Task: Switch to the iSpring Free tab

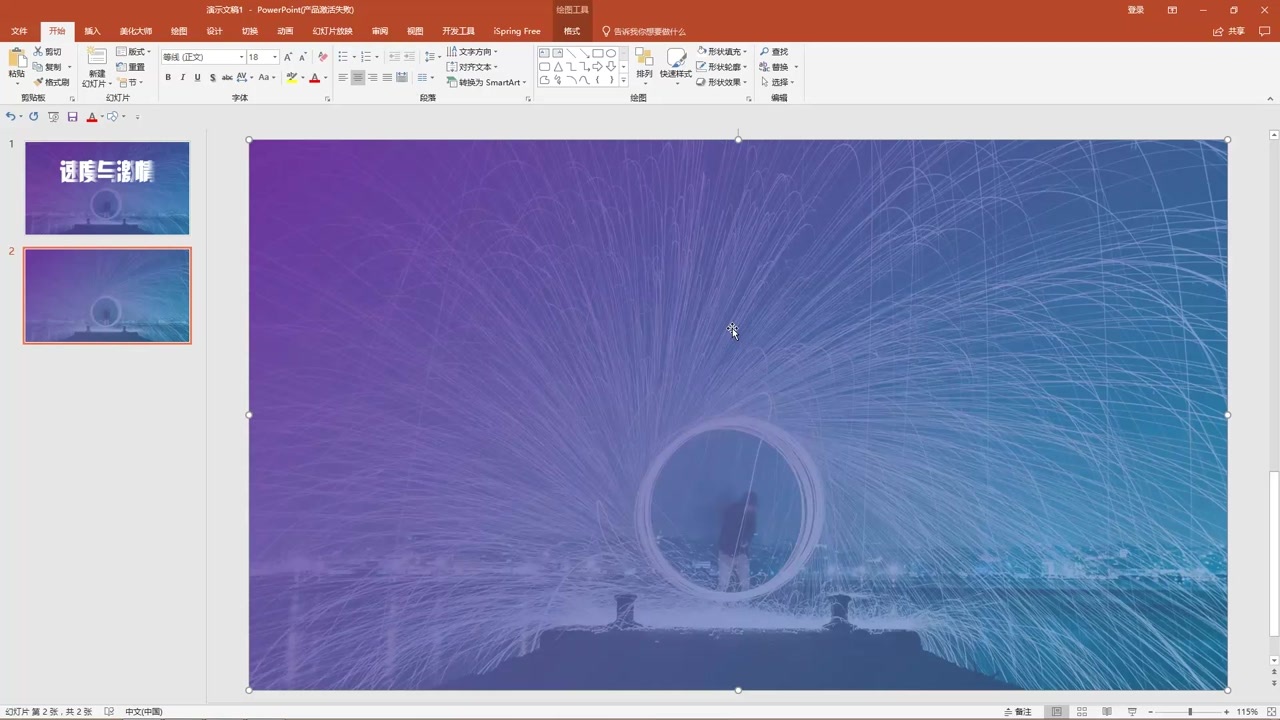Action: point(517,31)
